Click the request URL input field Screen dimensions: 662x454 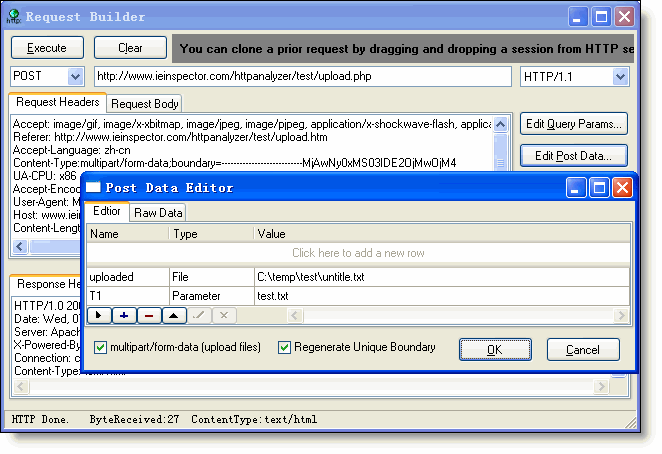[303, 76]
